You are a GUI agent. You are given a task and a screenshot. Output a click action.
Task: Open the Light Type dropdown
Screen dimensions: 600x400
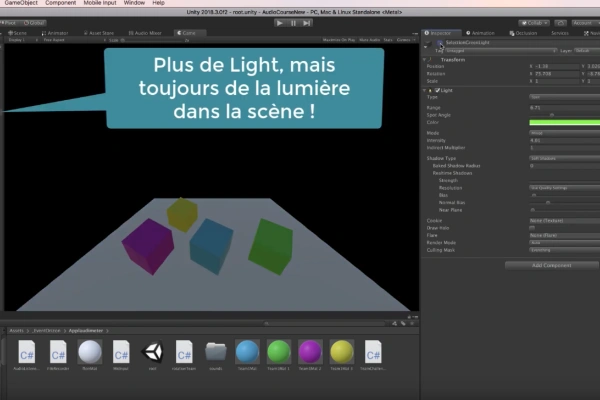(563, 97)
